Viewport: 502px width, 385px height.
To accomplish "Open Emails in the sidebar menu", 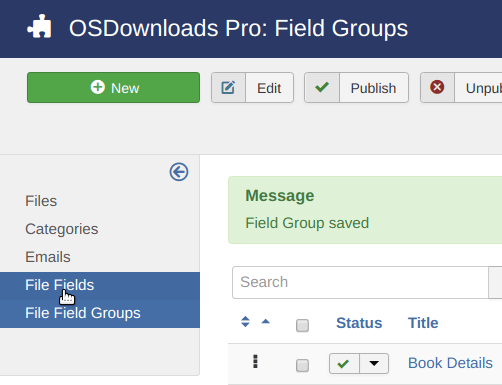I will 48,257.
